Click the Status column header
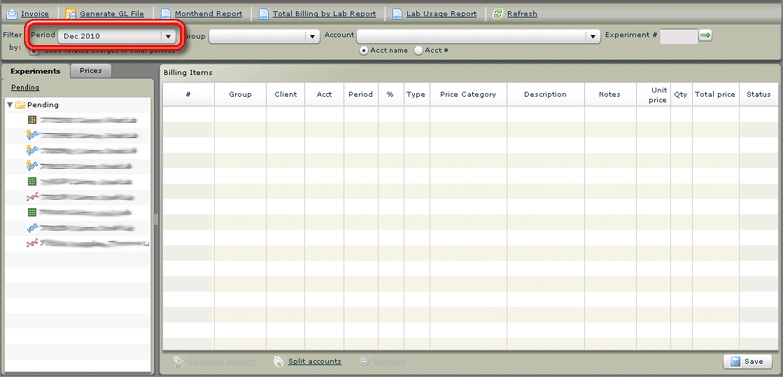The width and height of the screenshot is (783, 377). coord(759,94)
